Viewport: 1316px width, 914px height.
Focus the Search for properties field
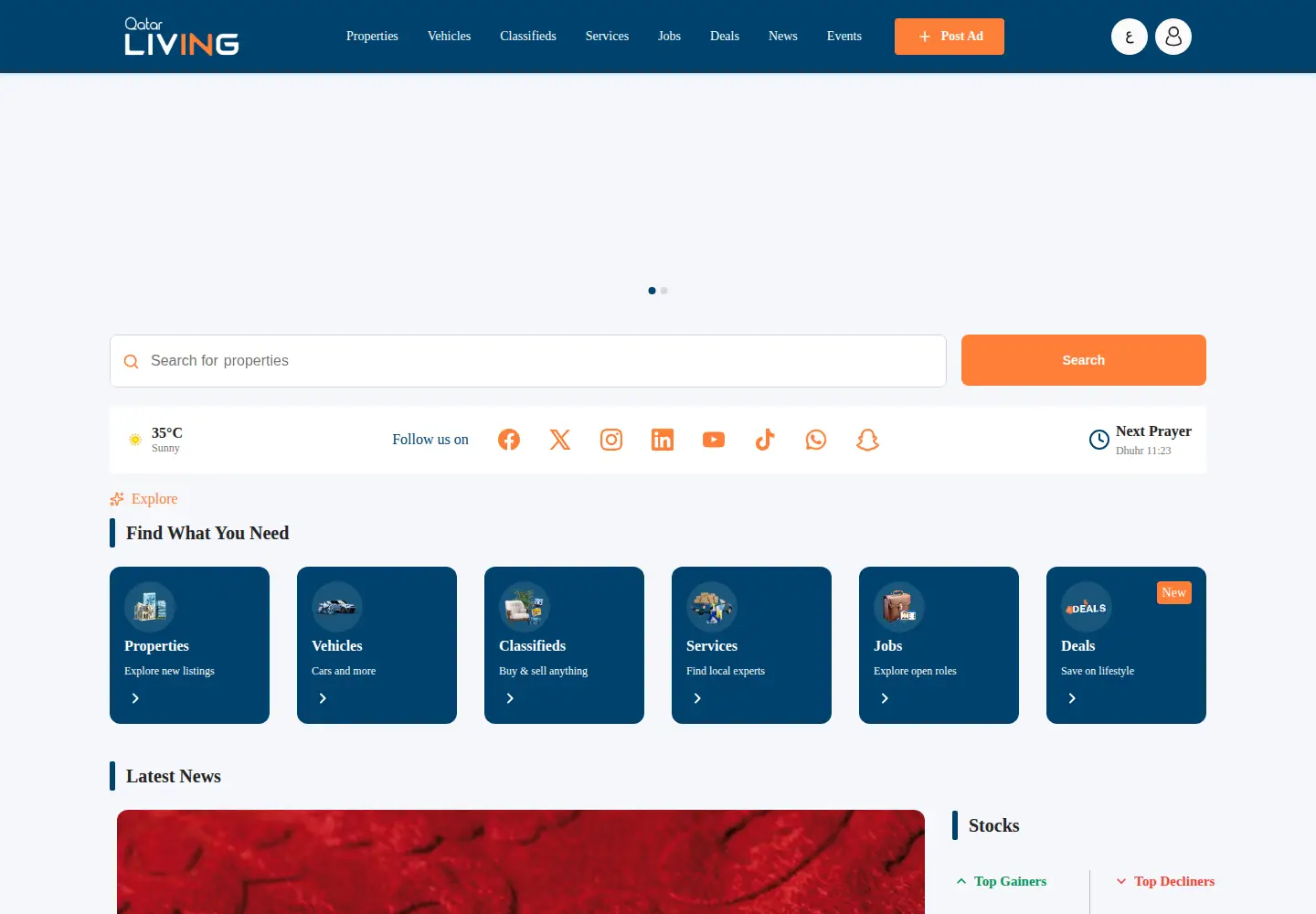tap(528, 361)
